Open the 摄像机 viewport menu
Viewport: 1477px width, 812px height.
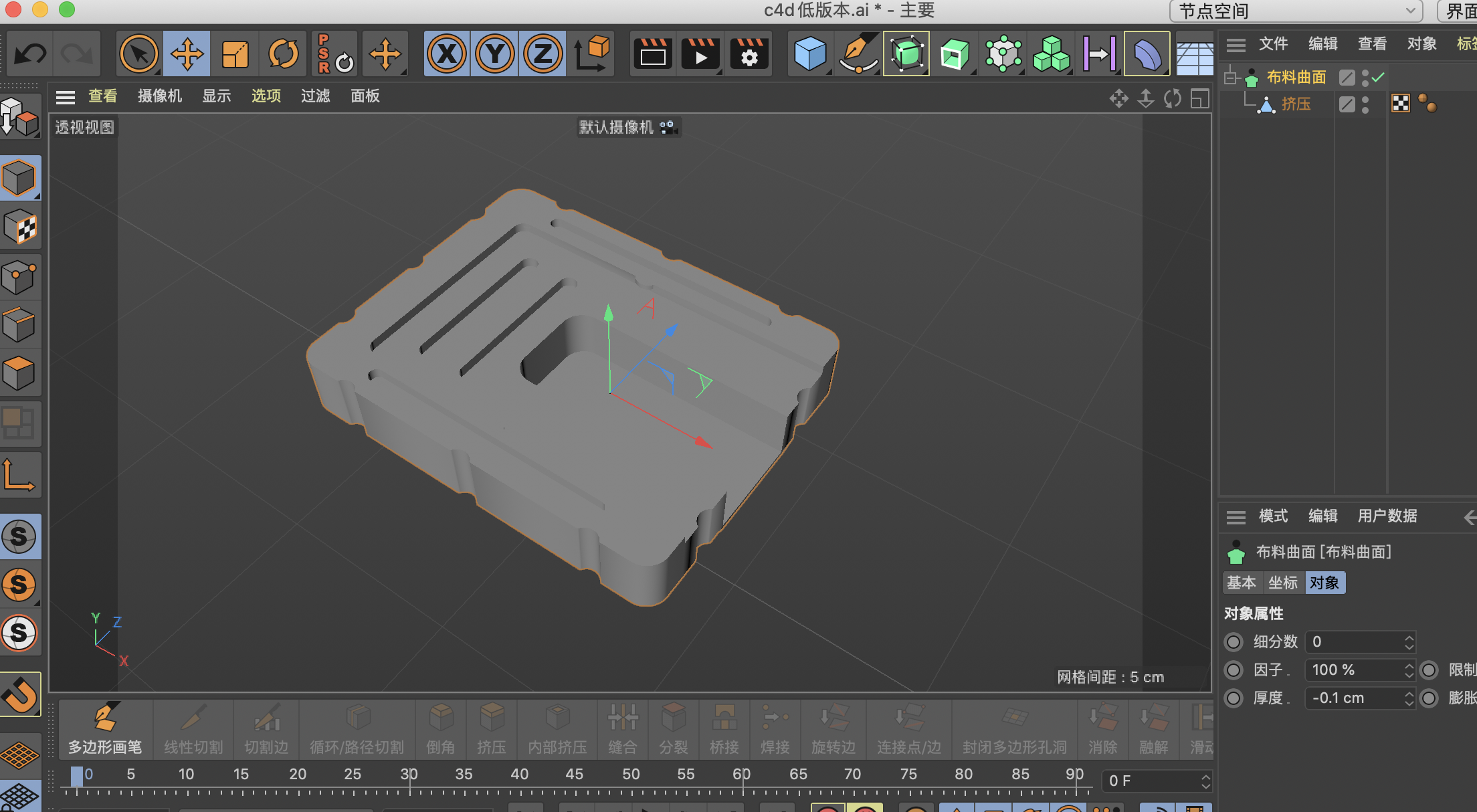[x=159, y=96]
